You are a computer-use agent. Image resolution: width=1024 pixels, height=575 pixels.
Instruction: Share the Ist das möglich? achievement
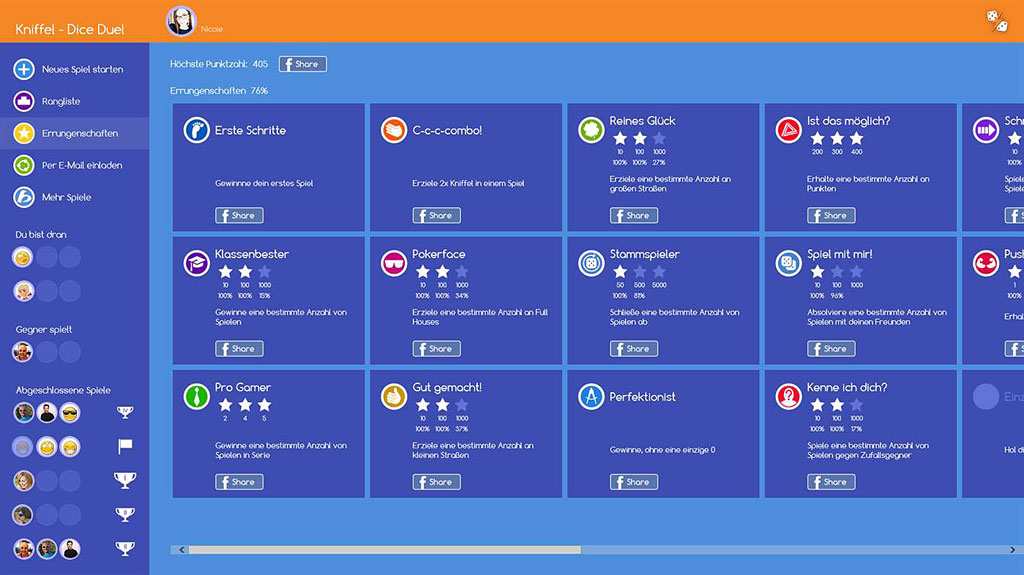831,215
